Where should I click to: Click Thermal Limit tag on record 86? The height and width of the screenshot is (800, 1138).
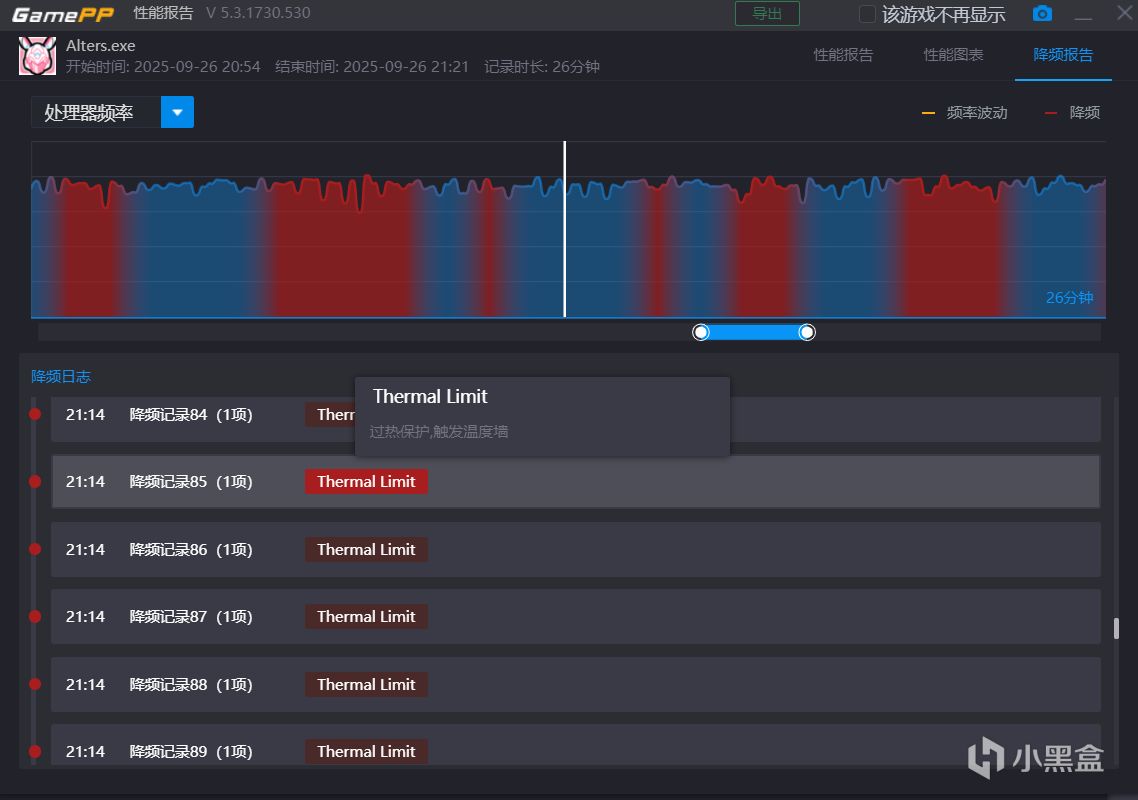click(x=366, y=550)
